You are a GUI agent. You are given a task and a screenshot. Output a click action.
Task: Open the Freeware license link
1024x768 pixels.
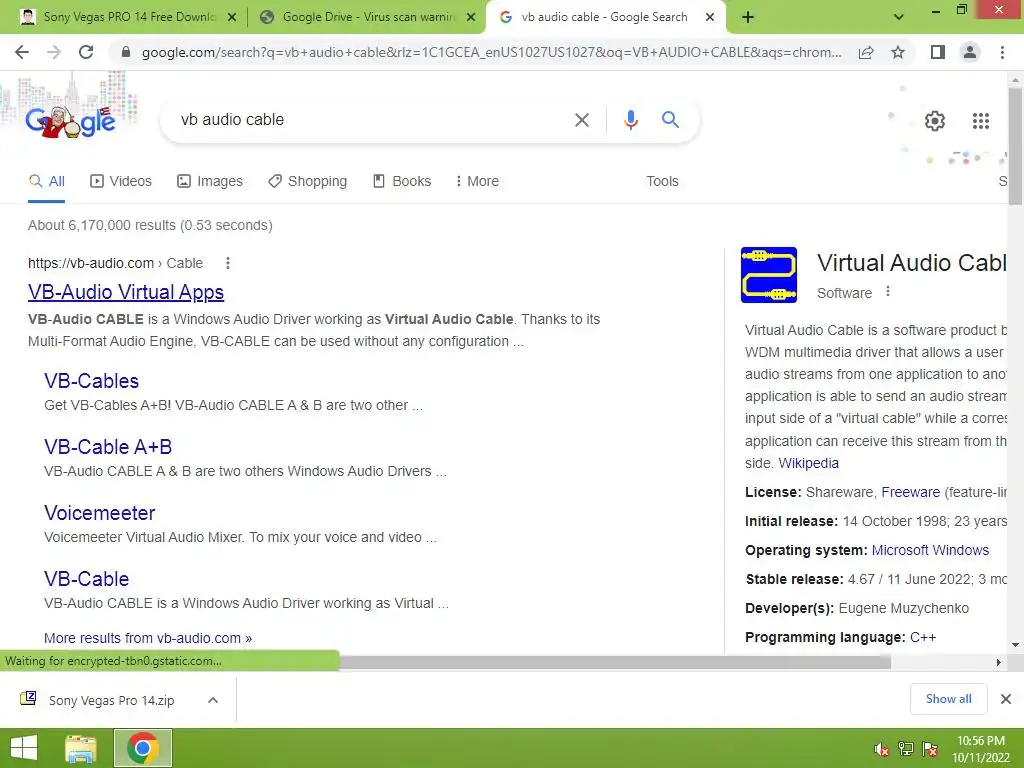click(x=910, y=492)
